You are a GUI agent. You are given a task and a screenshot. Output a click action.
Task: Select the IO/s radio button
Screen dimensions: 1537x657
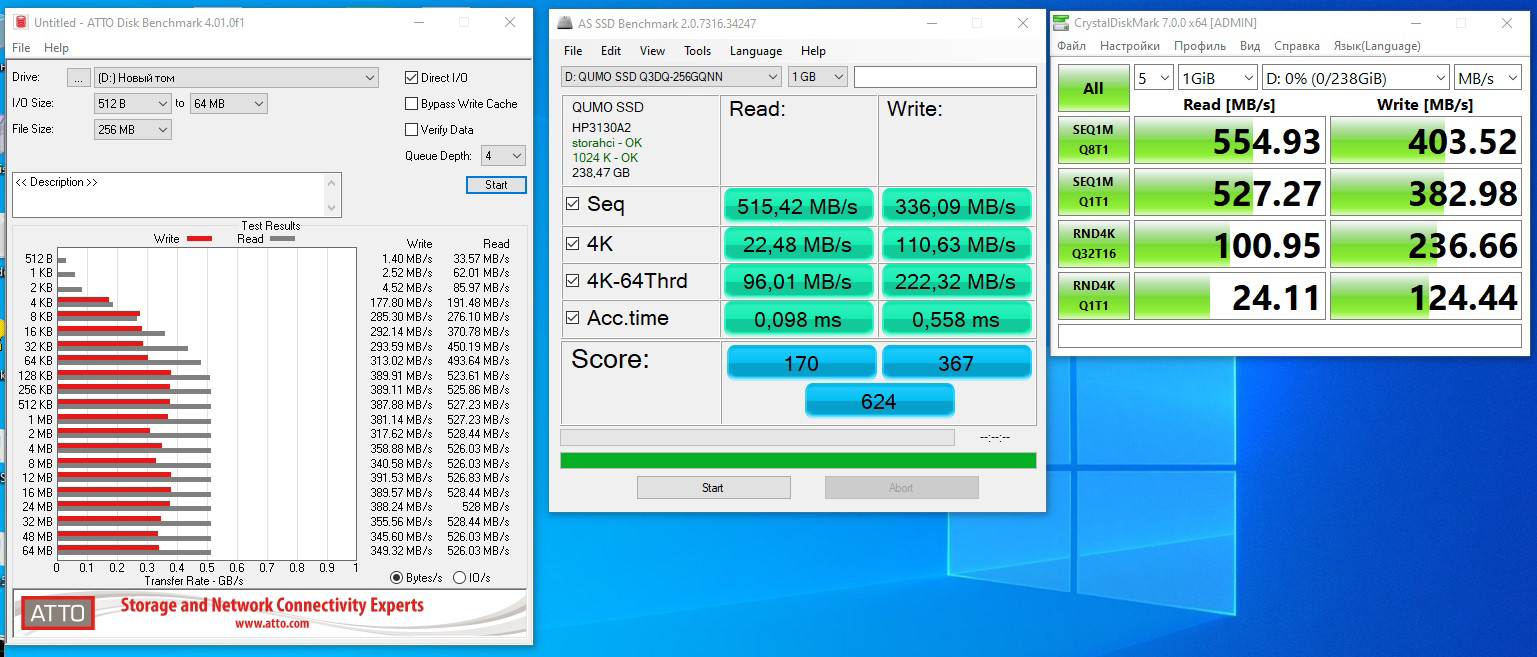point(460,577)
